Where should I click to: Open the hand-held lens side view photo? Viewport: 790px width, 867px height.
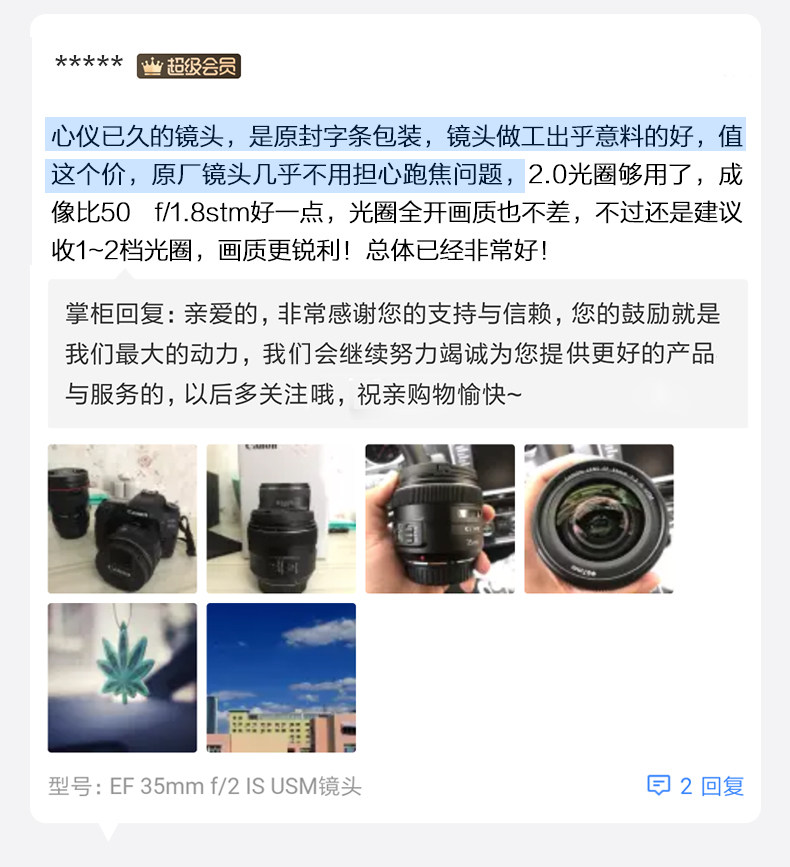(x=440, y=519)
